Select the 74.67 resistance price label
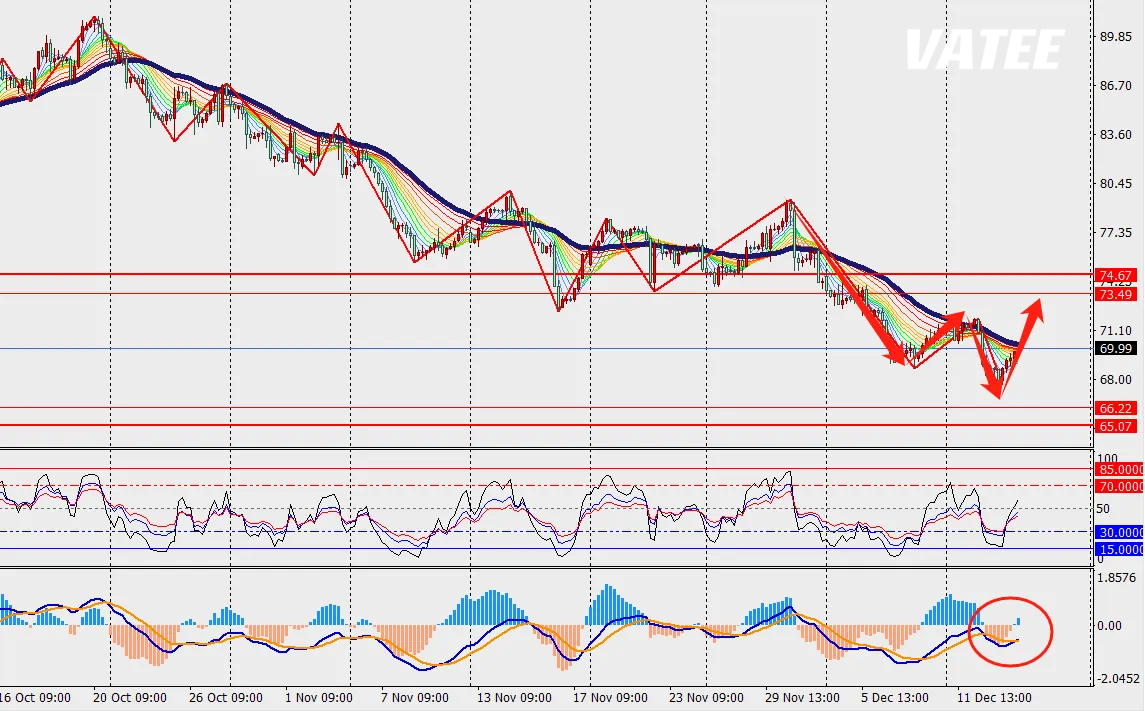 (1115, 275)
